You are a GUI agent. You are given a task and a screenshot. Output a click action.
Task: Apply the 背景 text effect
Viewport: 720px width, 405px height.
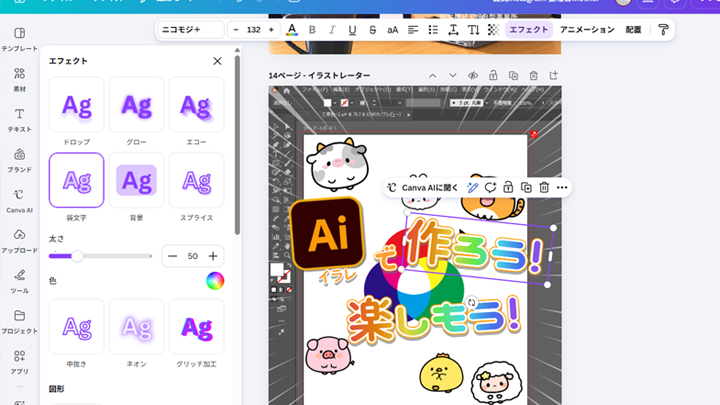coord(136,180)
